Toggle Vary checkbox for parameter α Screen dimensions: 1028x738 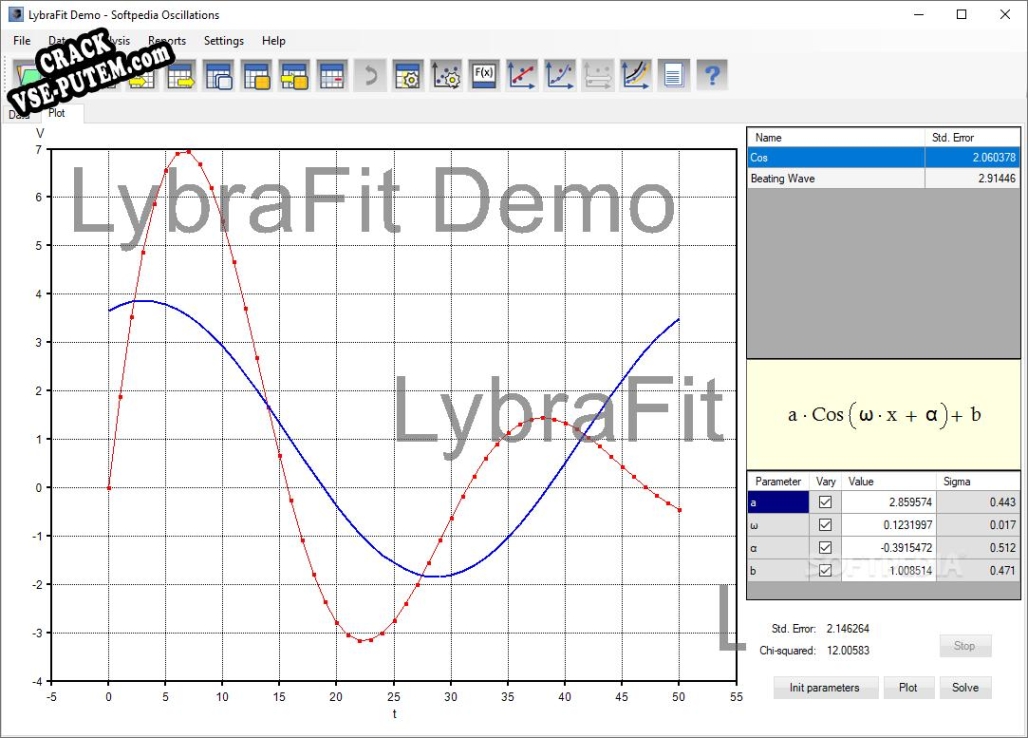825,547
